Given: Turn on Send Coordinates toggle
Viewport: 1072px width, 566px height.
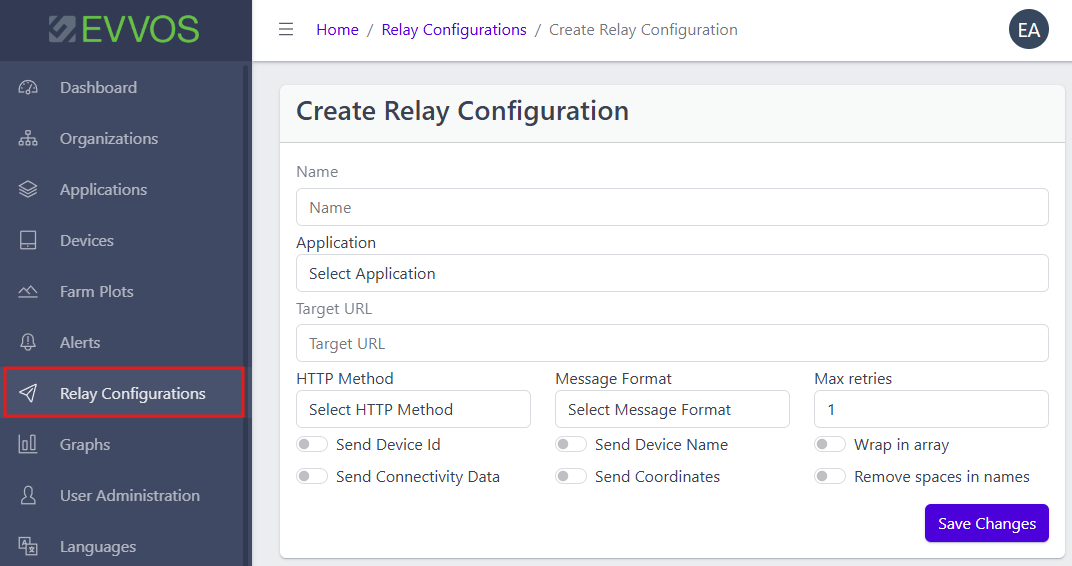Looking at the screenshot, I should [x=571, y=477].
